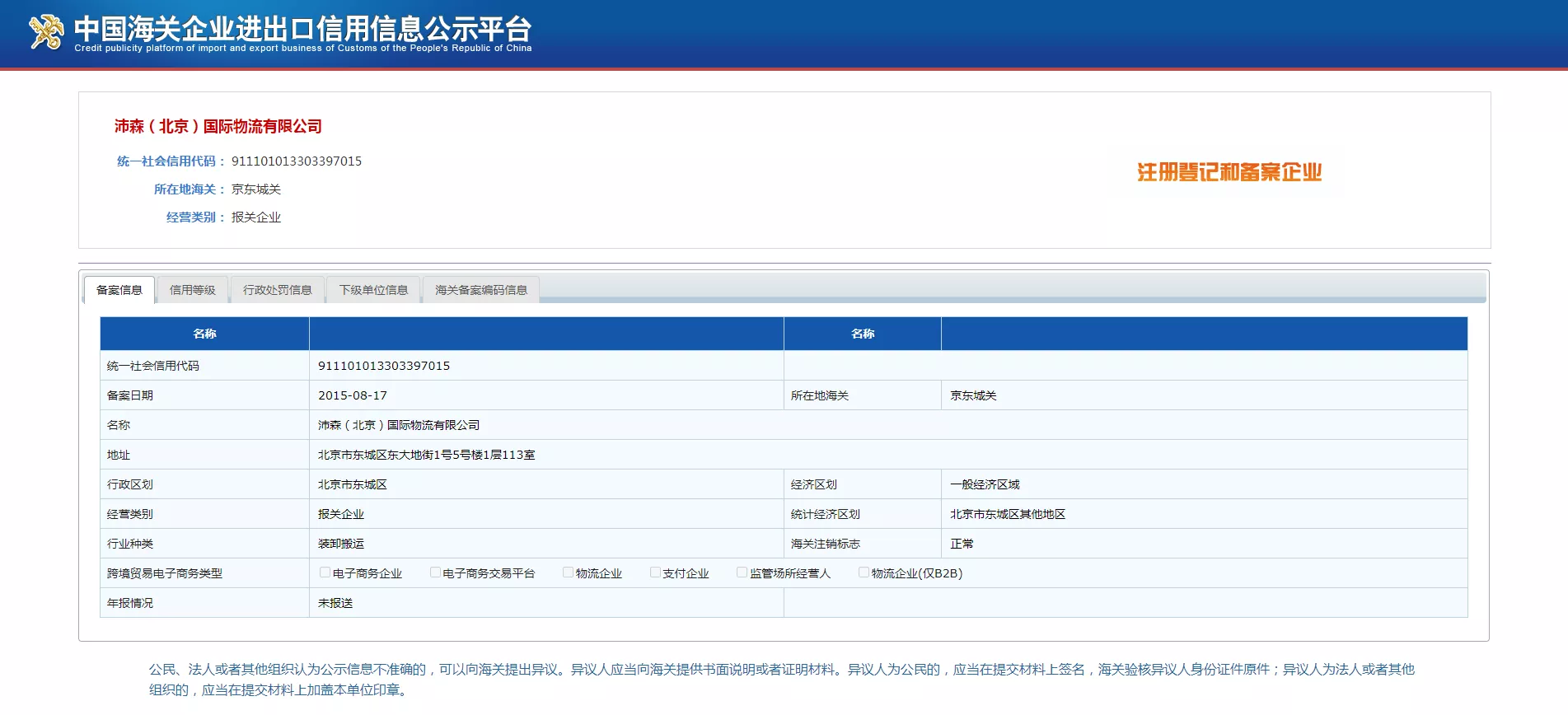Switch to the 信用等级 tab
This screenshot has width=1568, height=715.
pos(193,290)
